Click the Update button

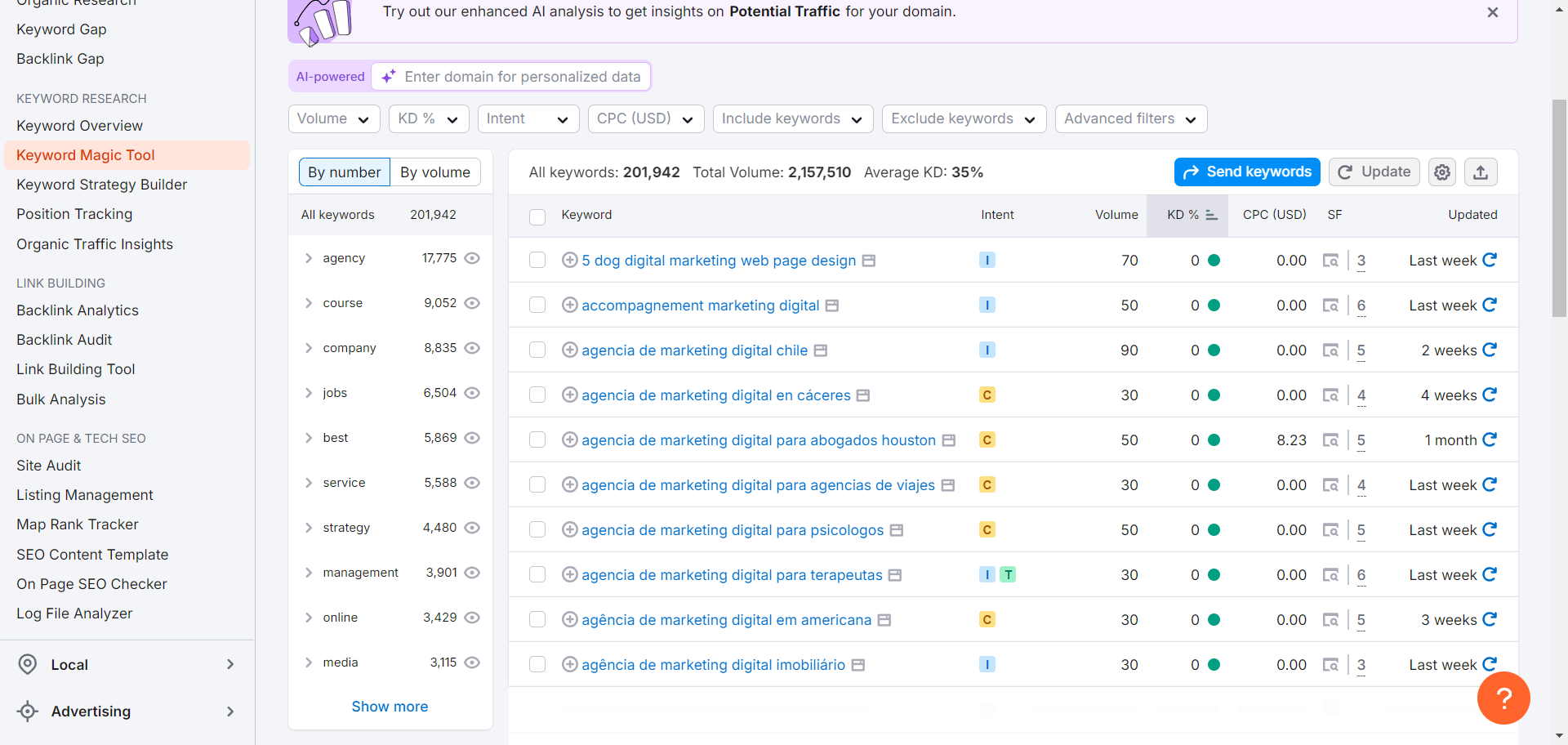(x=1374, y=172)
